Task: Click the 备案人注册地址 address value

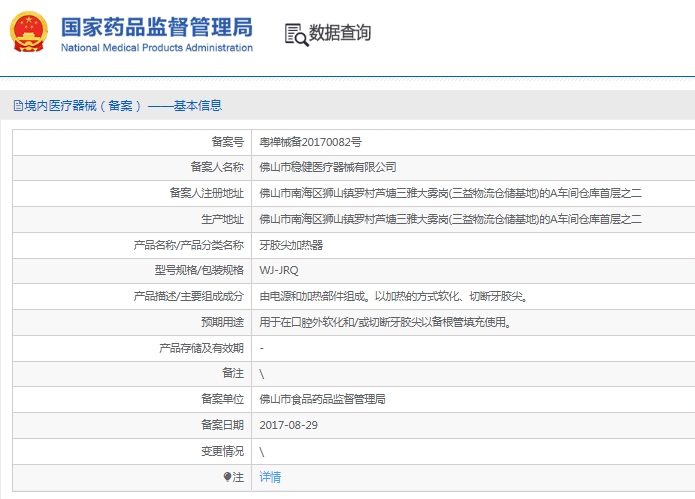Action: click(450, 193)
